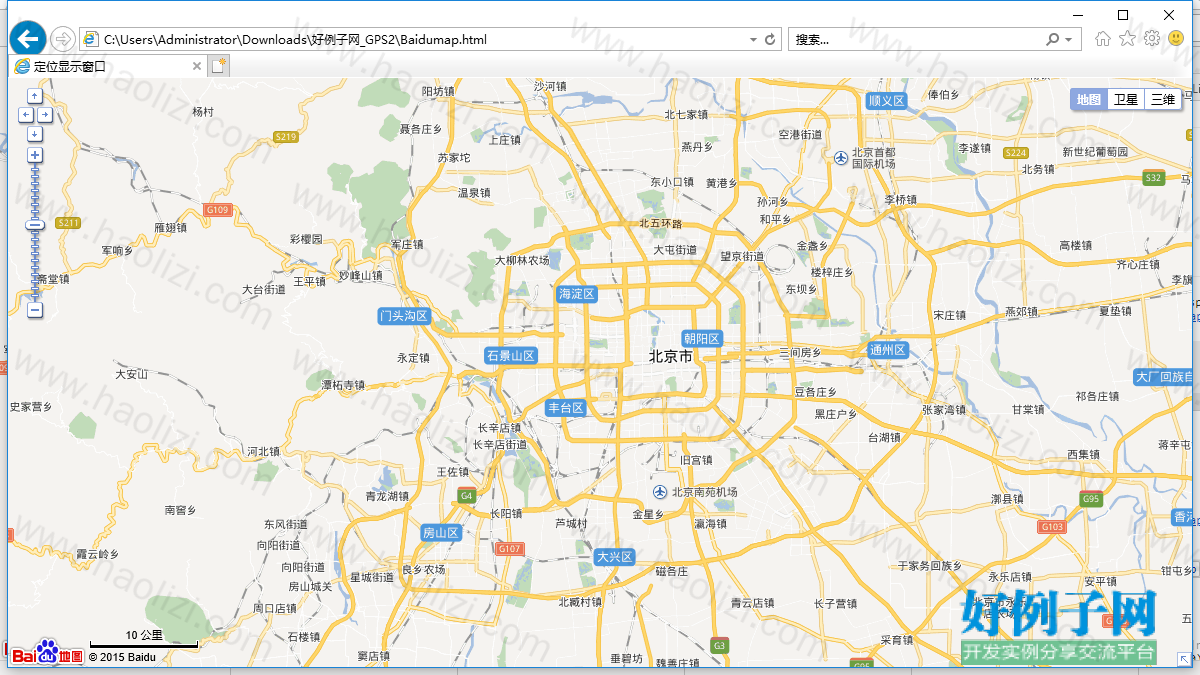Screen dimensions: 1200x675
Task: Click the S32 road shield
Action: click(x=1154, y=178)
